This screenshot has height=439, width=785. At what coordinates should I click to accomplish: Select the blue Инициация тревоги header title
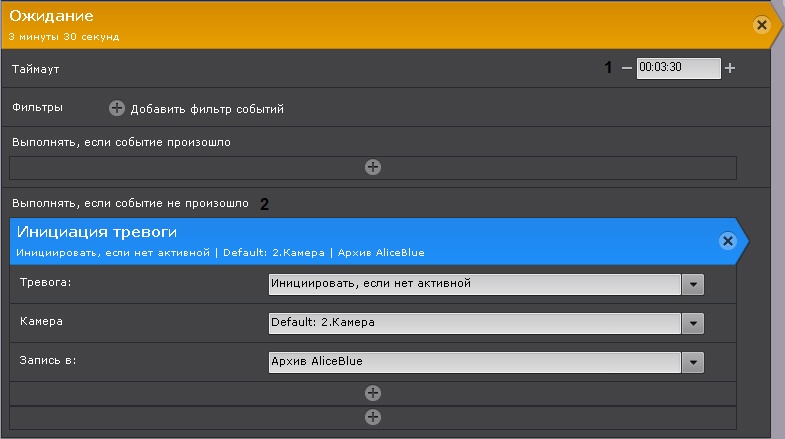(x=97, y=232)
